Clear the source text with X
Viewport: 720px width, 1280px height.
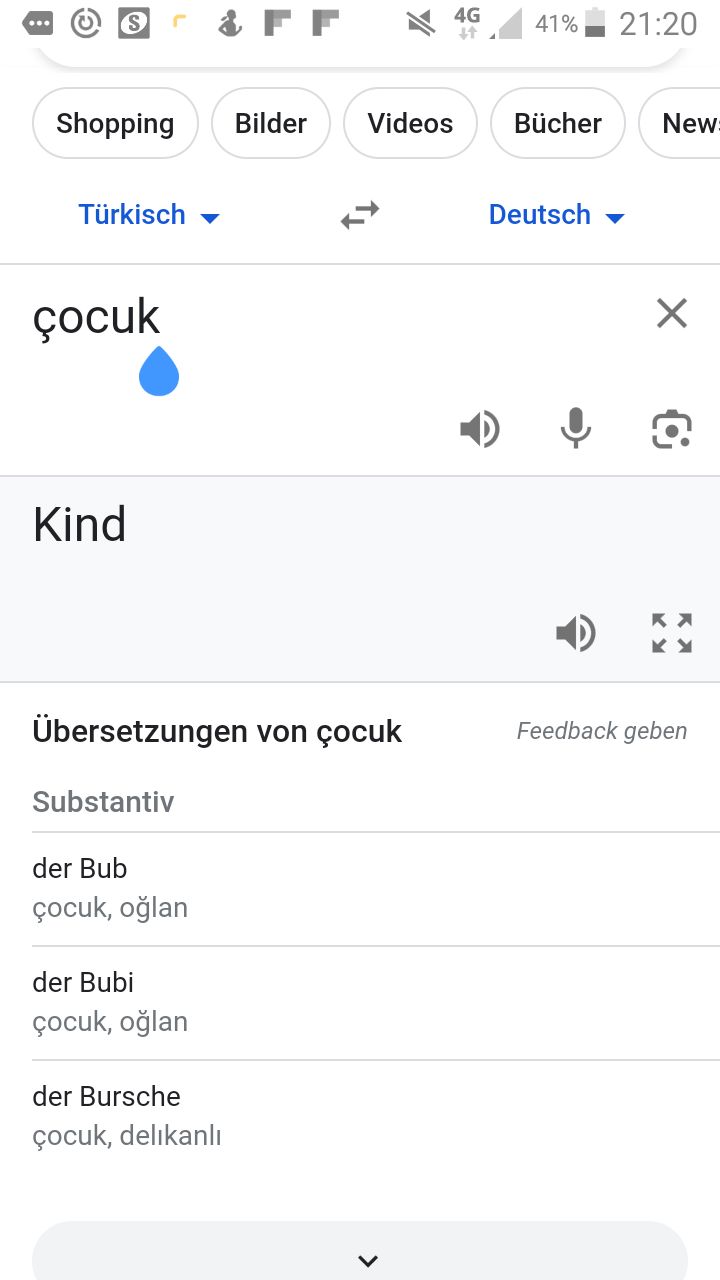tap(672, 314)
